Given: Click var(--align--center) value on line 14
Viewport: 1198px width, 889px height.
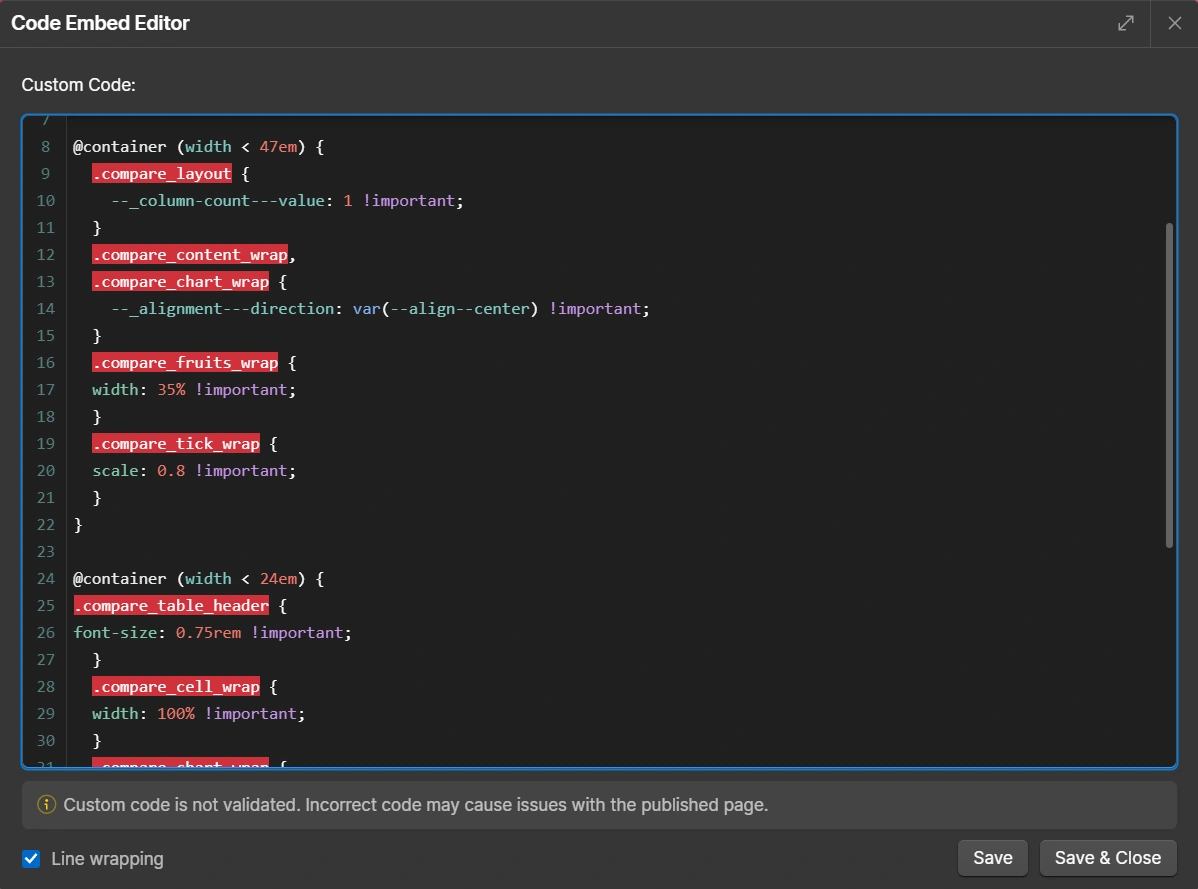Looking at the screenshot, I should click(x=445, y=309).
